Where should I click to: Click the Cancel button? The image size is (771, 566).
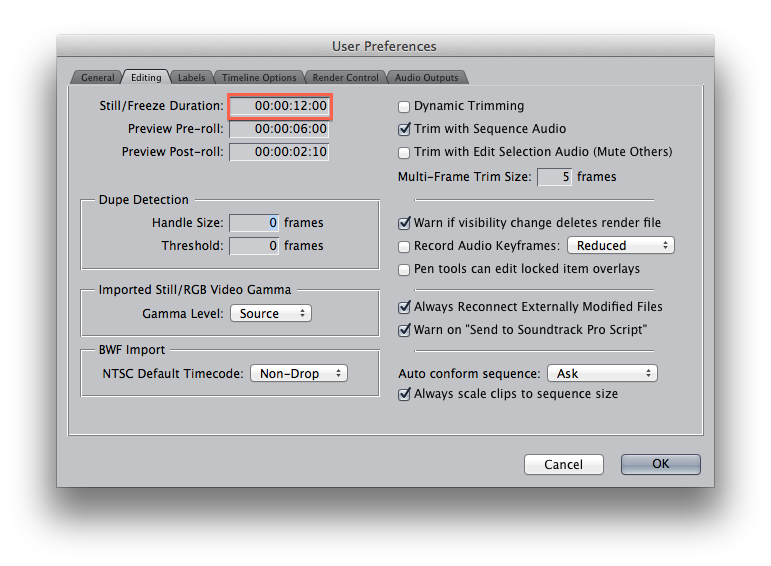tap(563, 464)
